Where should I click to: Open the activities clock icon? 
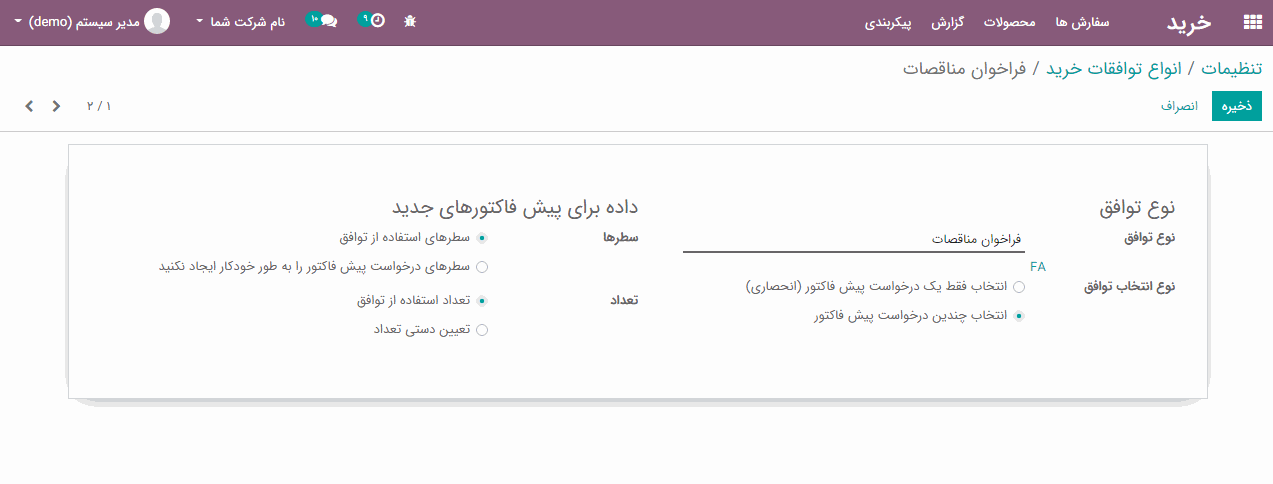coord(376,21)
